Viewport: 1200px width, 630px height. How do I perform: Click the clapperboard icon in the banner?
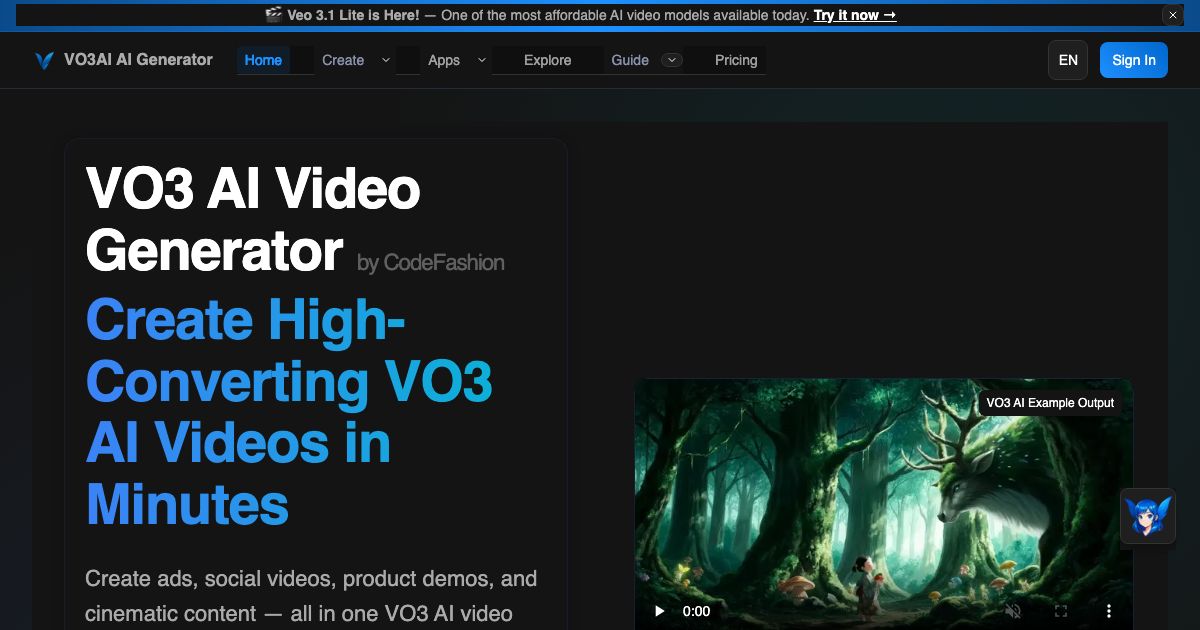(x=274, y=15)
